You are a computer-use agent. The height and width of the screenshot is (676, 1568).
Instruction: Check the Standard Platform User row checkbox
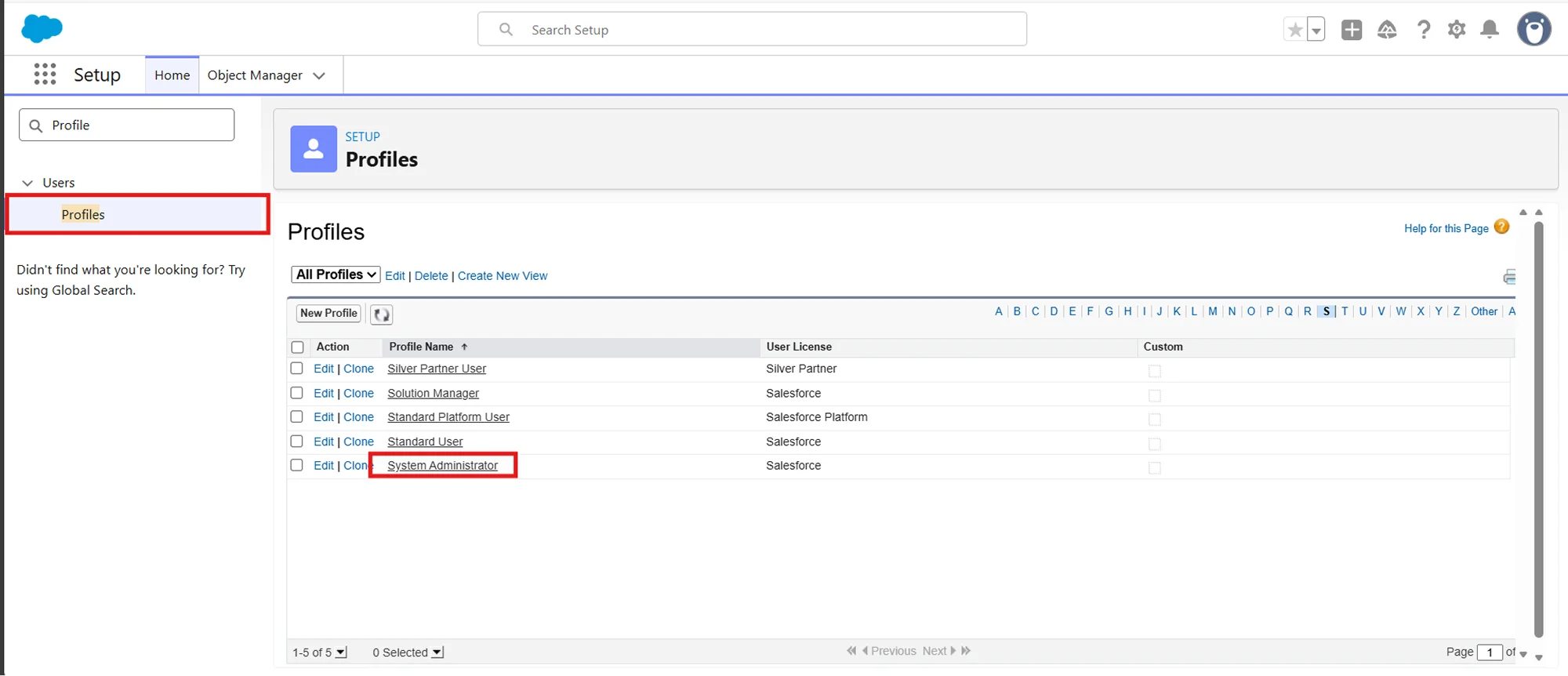tap(296, 416)
